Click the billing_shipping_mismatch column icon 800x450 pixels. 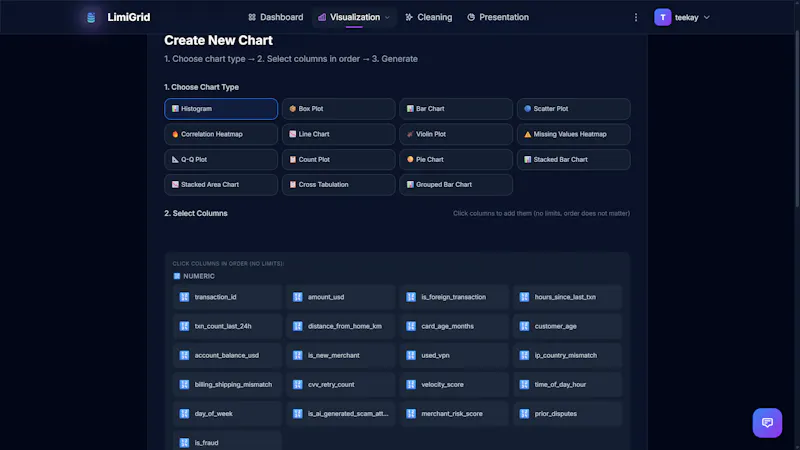point(184,385)
